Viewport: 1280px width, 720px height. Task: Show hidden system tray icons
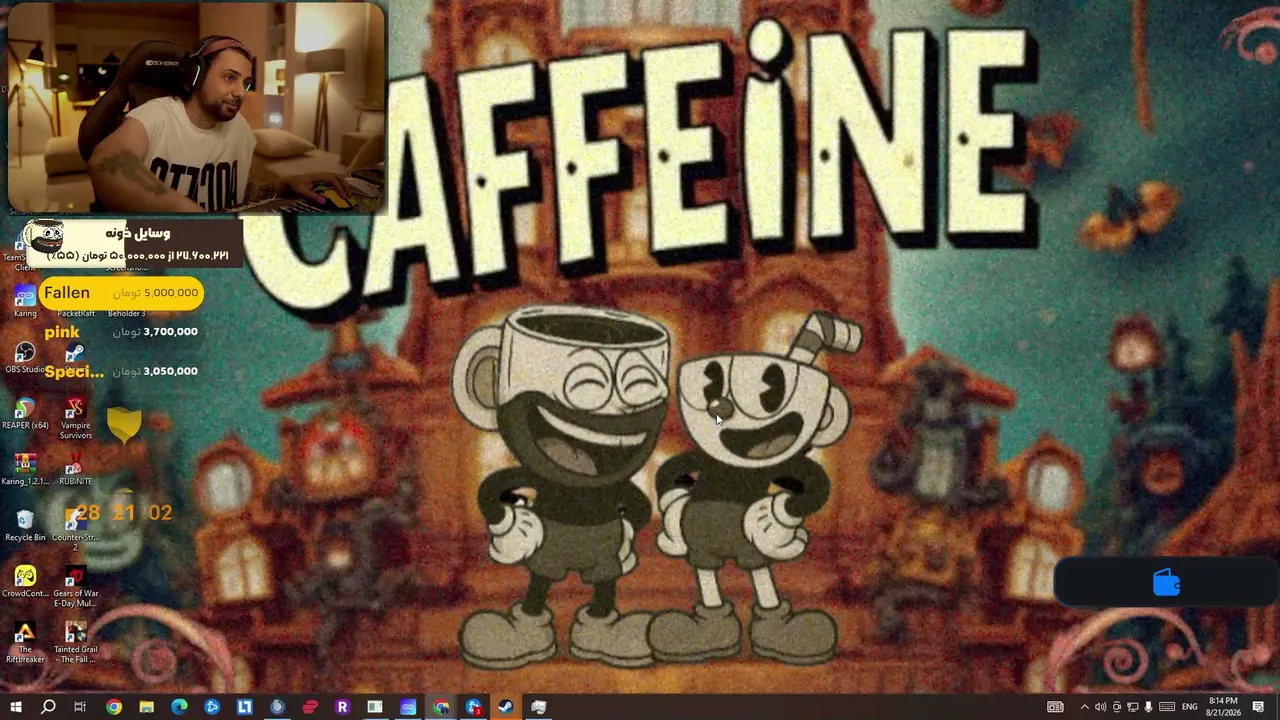1084,707
